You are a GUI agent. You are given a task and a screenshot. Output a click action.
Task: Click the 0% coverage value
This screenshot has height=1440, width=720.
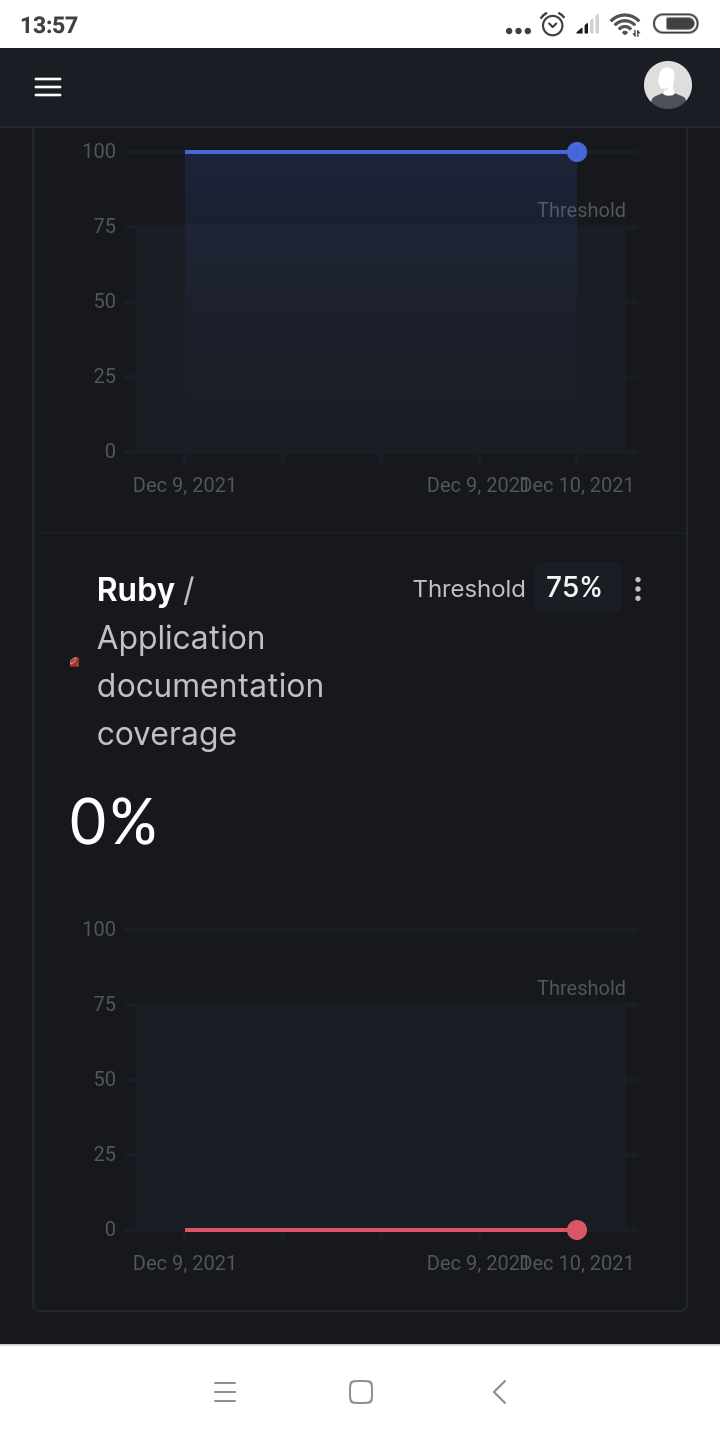click(x=113, y=823)
